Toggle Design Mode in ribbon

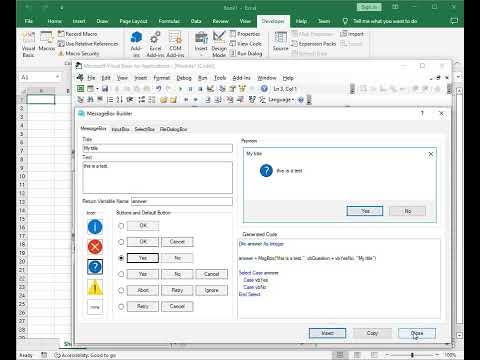click(x=219, y=44)
